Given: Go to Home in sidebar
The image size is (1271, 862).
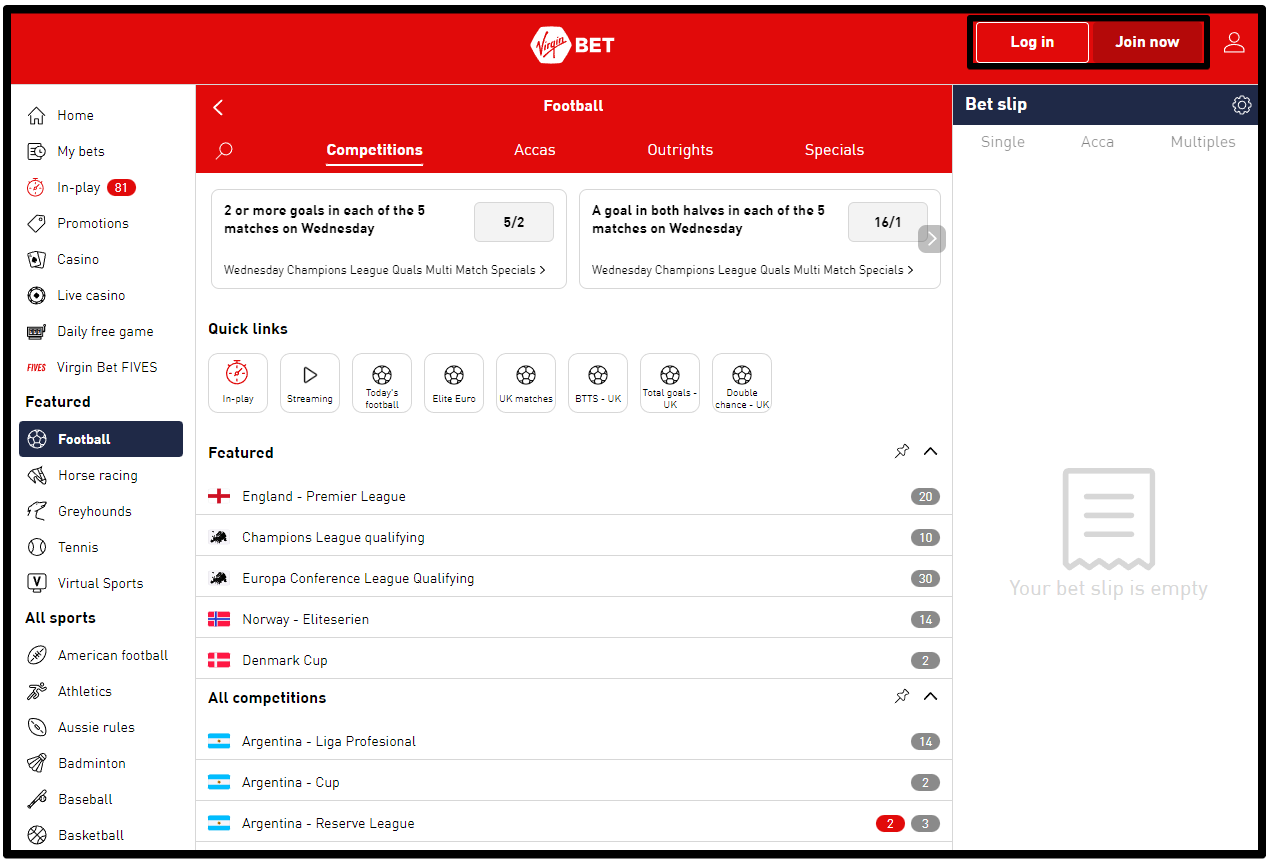Looking at the screenshot, I should pyautogui.click(x=101, y=115).
